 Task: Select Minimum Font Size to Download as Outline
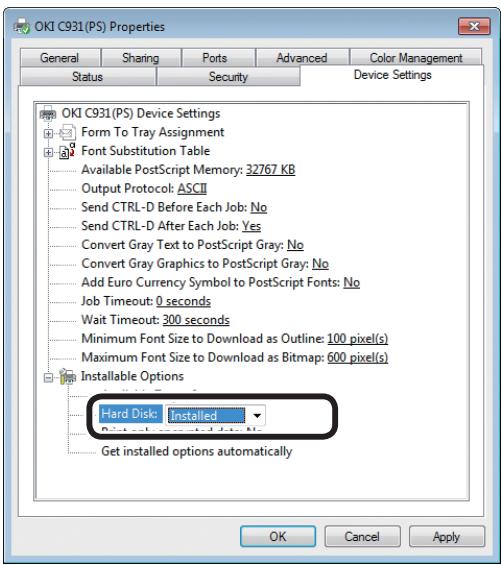203,338
